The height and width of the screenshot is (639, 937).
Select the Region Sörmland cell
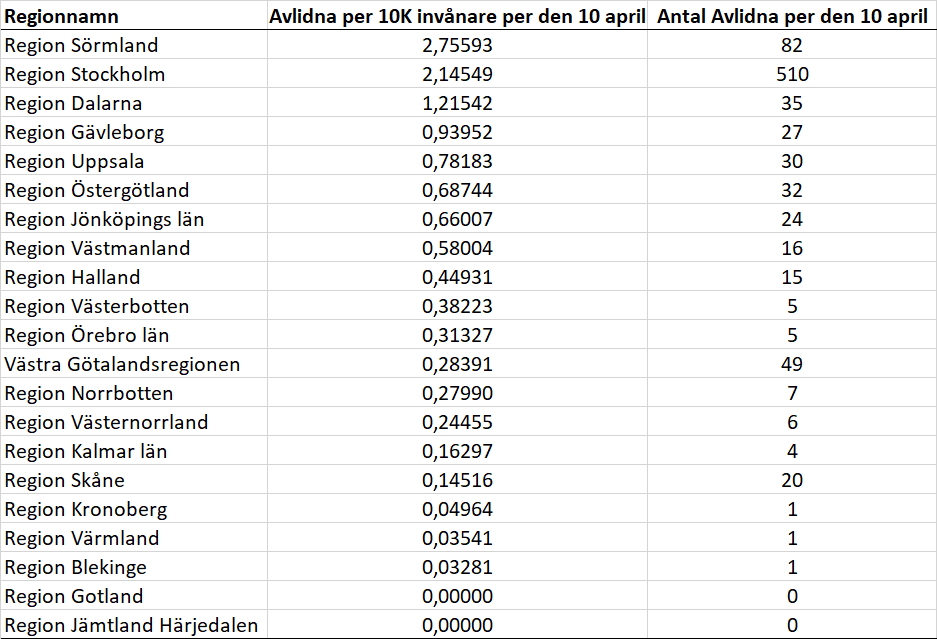82,45
